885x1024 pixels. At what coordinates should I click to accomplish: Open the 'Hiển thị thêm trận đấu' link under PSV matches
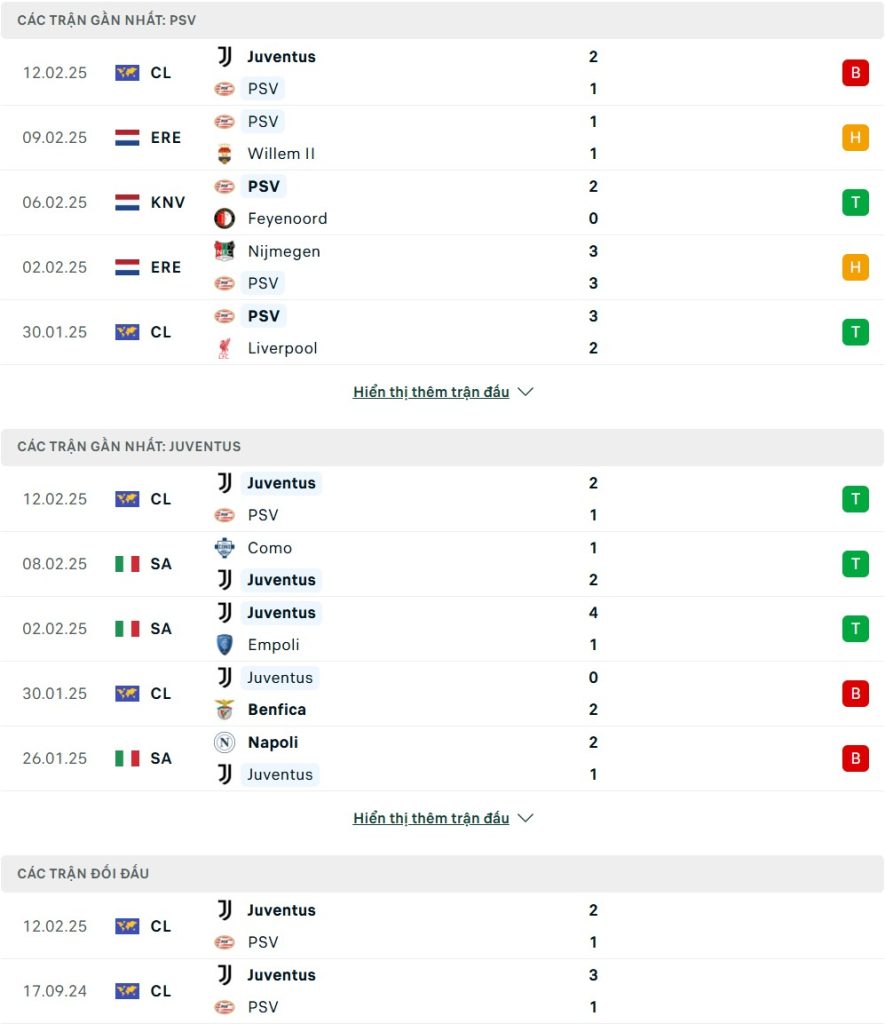click(x=431, y=392)
